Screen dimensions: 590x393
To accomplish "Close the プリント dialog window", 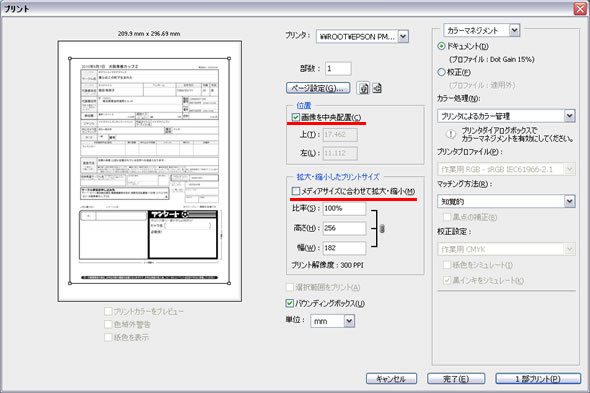I will pyautogui.click(x=580, y=9).
